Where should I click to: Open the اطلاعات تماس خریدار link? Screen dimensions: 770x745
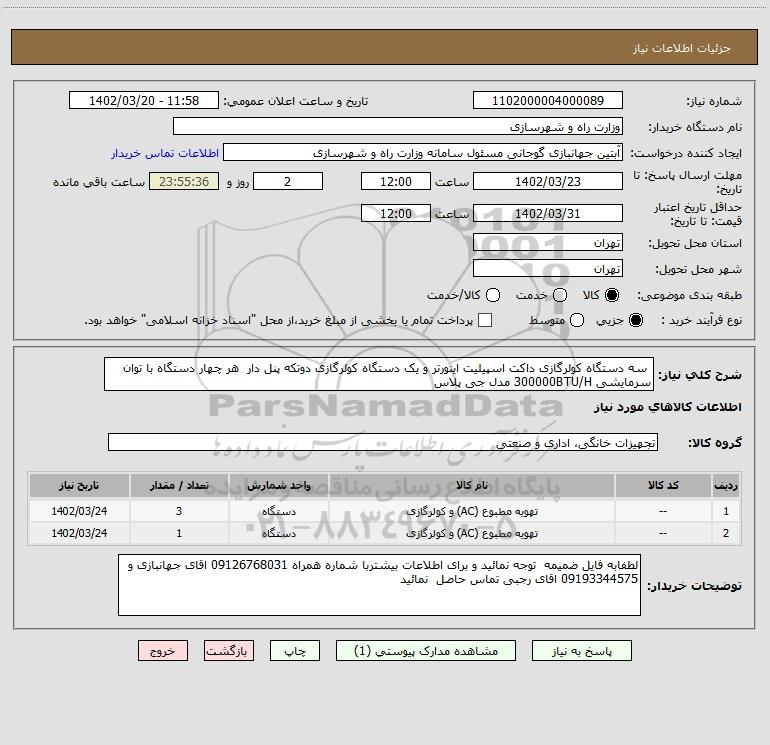[x=165, y=153]
